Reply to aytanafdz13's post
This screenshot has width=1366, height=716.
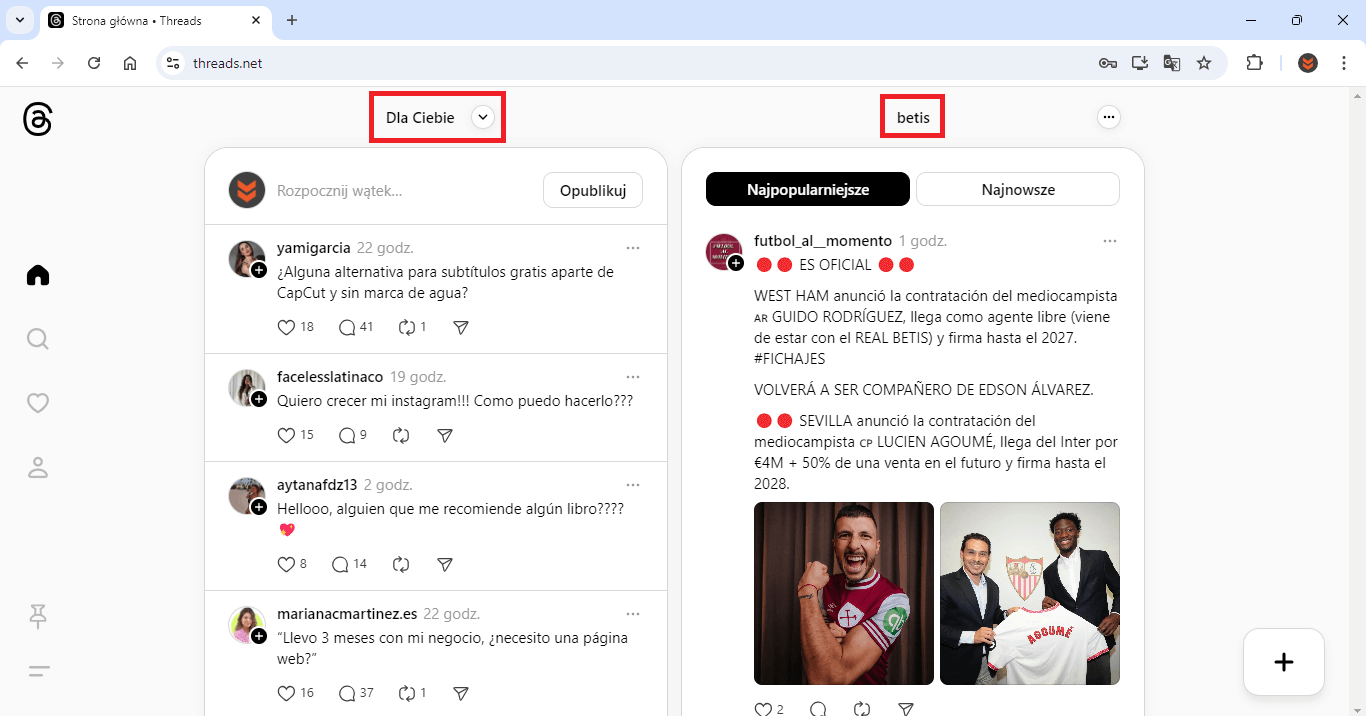point(340,564)
